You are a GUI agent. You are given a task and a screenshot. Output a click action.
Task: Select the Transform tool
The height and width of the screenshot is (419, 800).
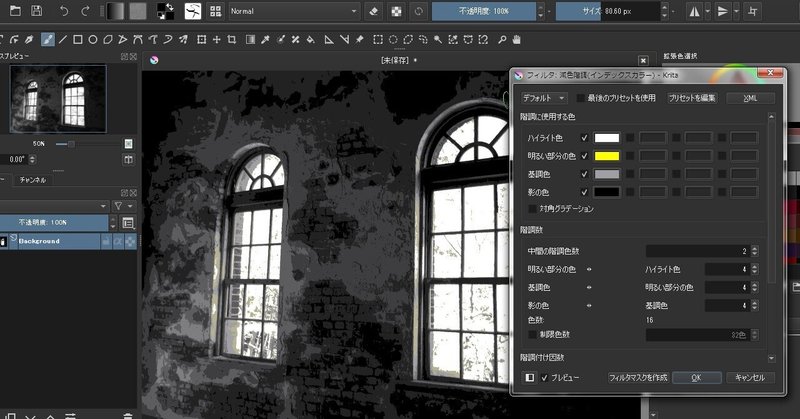pos(202,39)
